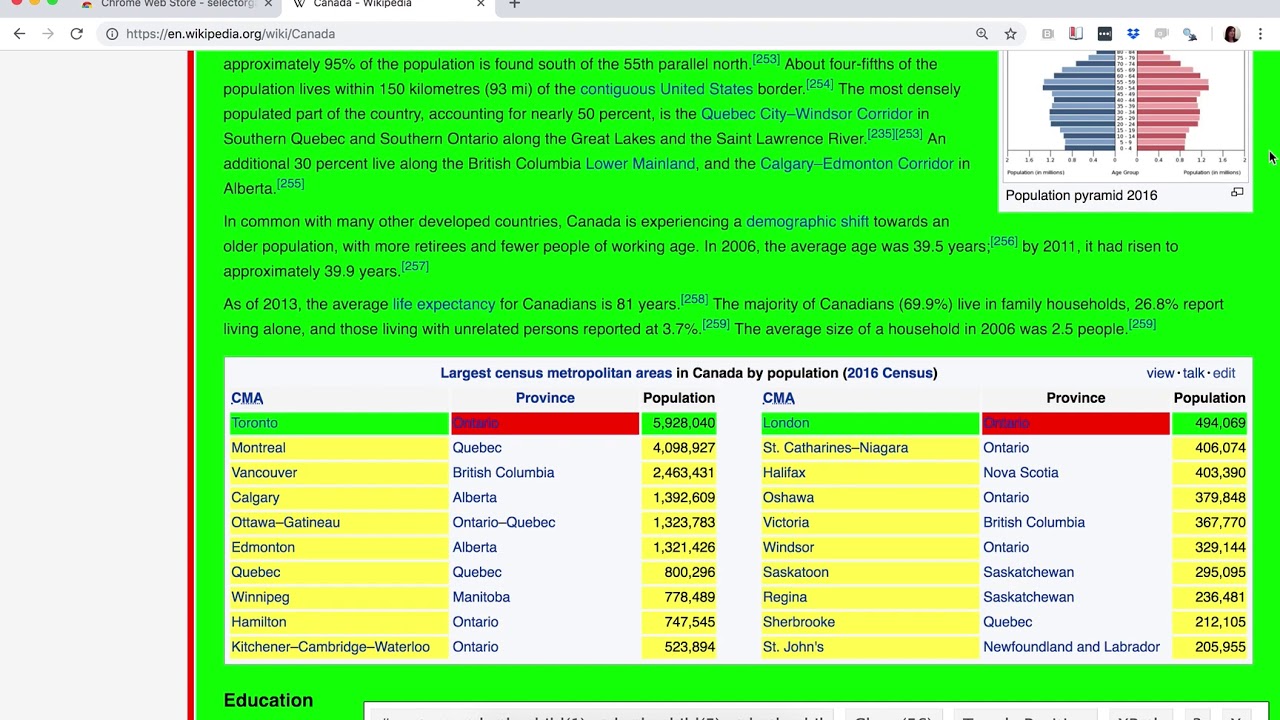1280x720 pixels.
Task: Open the 2016 Census link in table header
Action: [x=889, y=373]
